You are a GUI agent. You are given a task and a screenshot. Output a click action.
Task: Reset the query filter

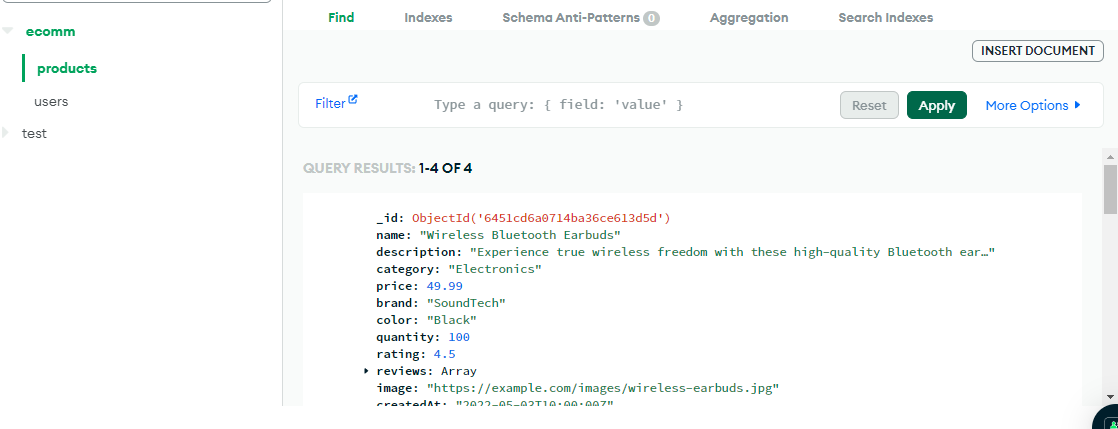[869, 105]
